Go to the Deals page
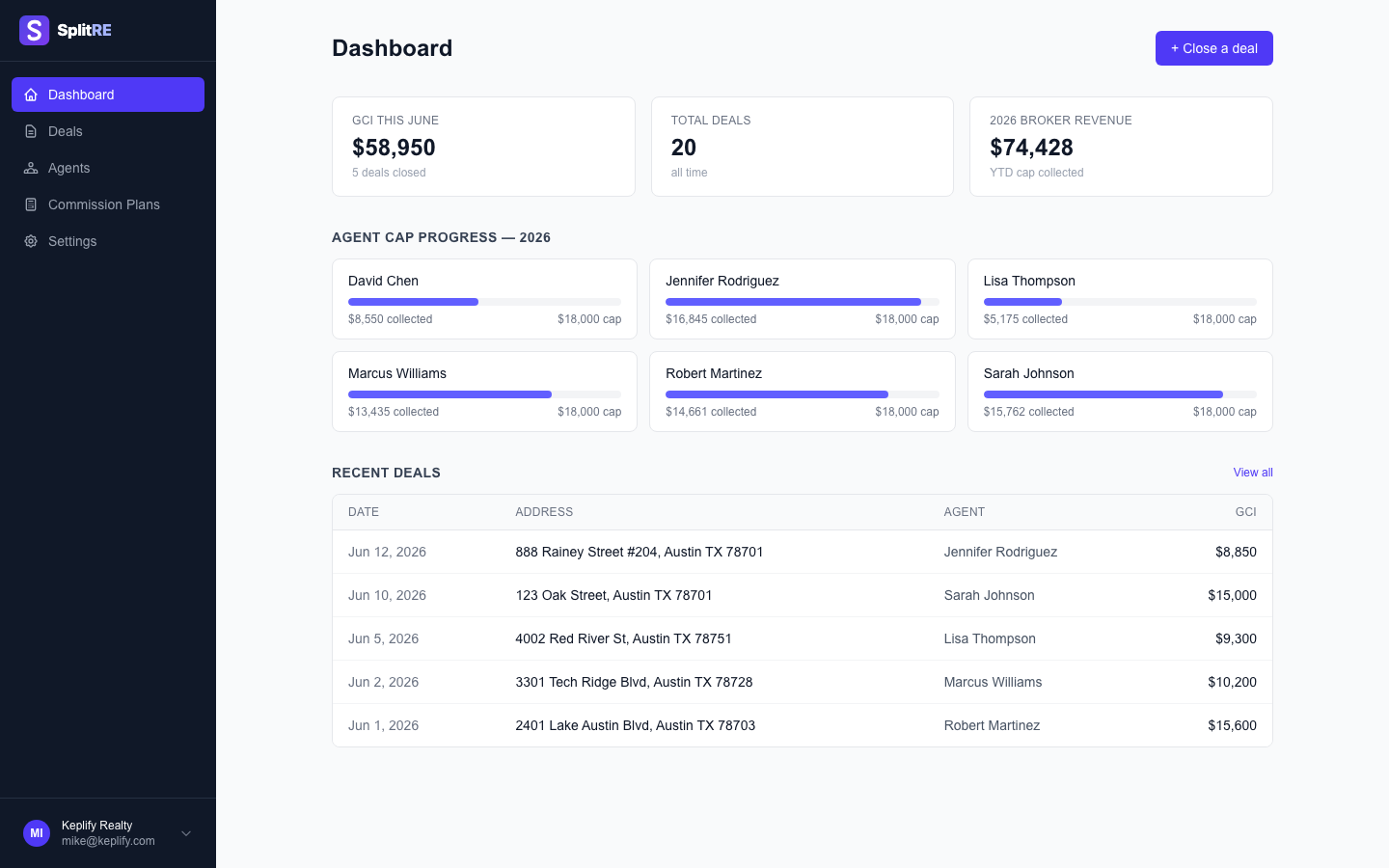Viewport: 1389px width, 868px height. 108,131
